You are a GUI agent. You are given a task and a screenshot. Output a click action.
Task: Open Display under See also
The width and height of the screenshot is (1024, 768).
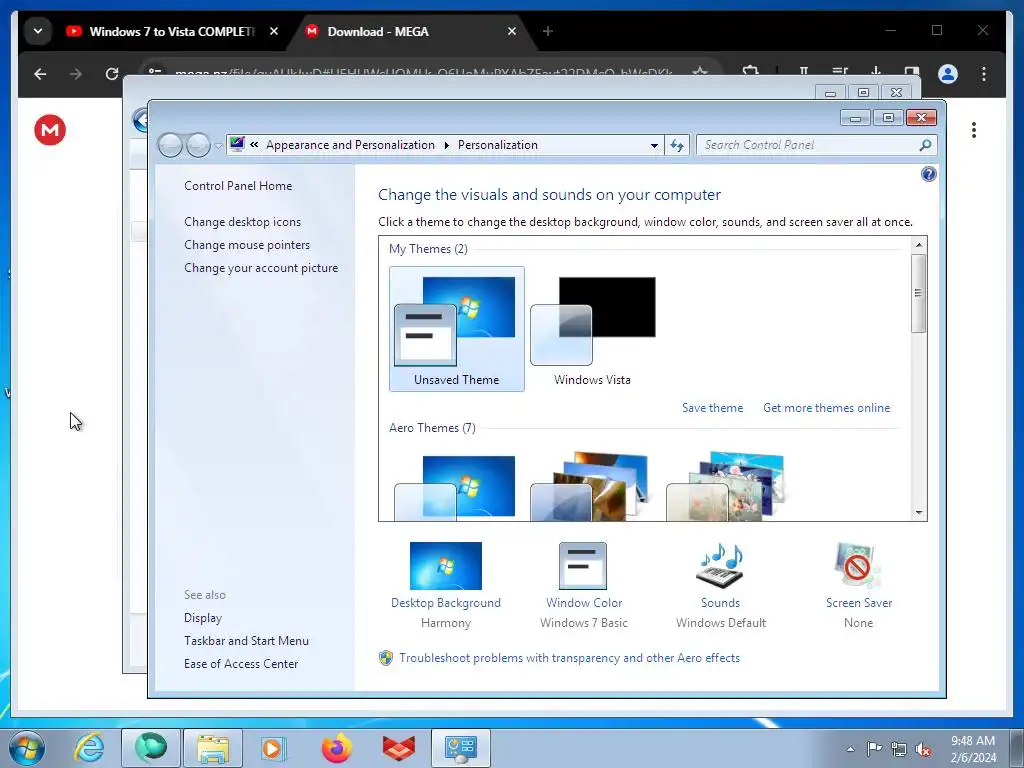click(202, 618)
